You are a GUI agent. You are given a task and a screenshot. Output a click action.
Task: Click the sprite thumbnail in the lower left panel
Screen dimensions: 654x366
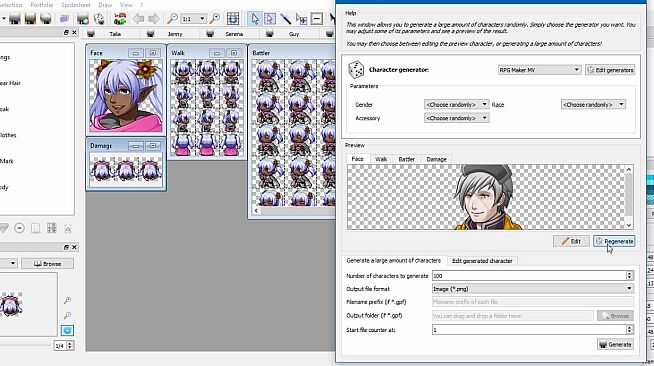pyautogui.click(x=11, y=304)
